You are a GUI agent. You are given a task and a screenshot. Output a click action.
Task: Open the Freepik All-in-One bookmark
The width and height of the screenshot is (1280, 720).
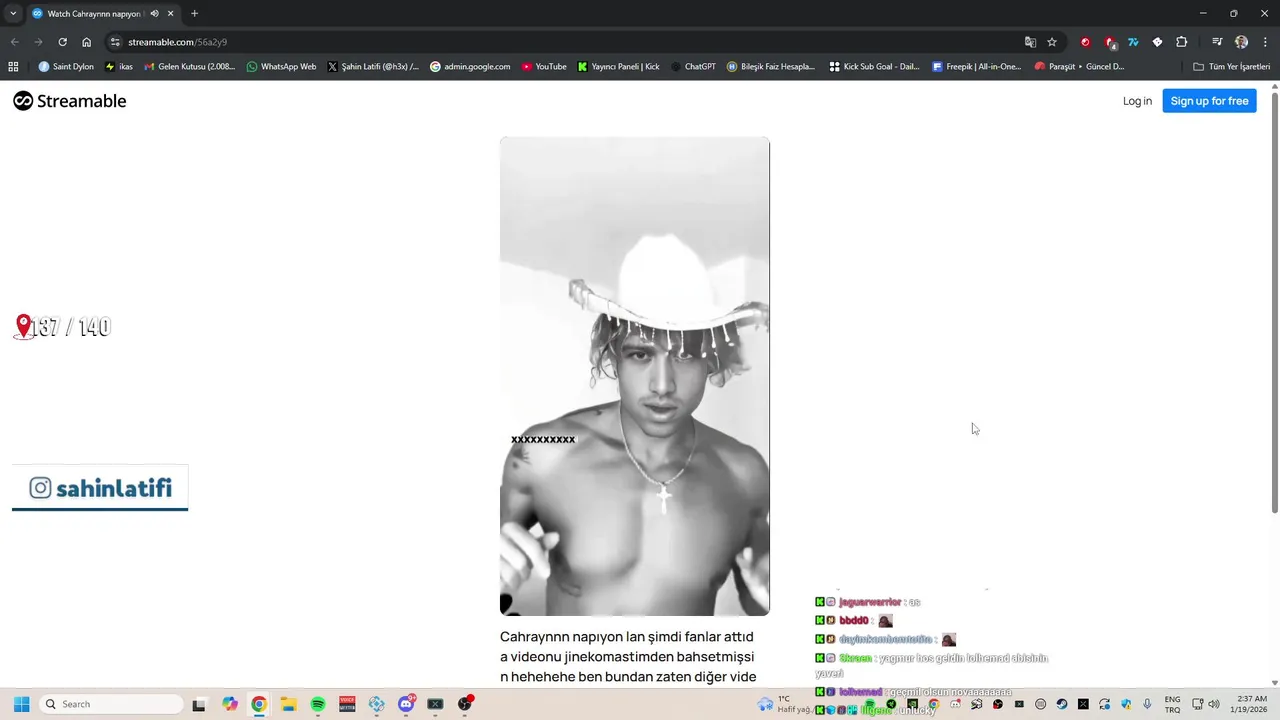click(977, 67)
